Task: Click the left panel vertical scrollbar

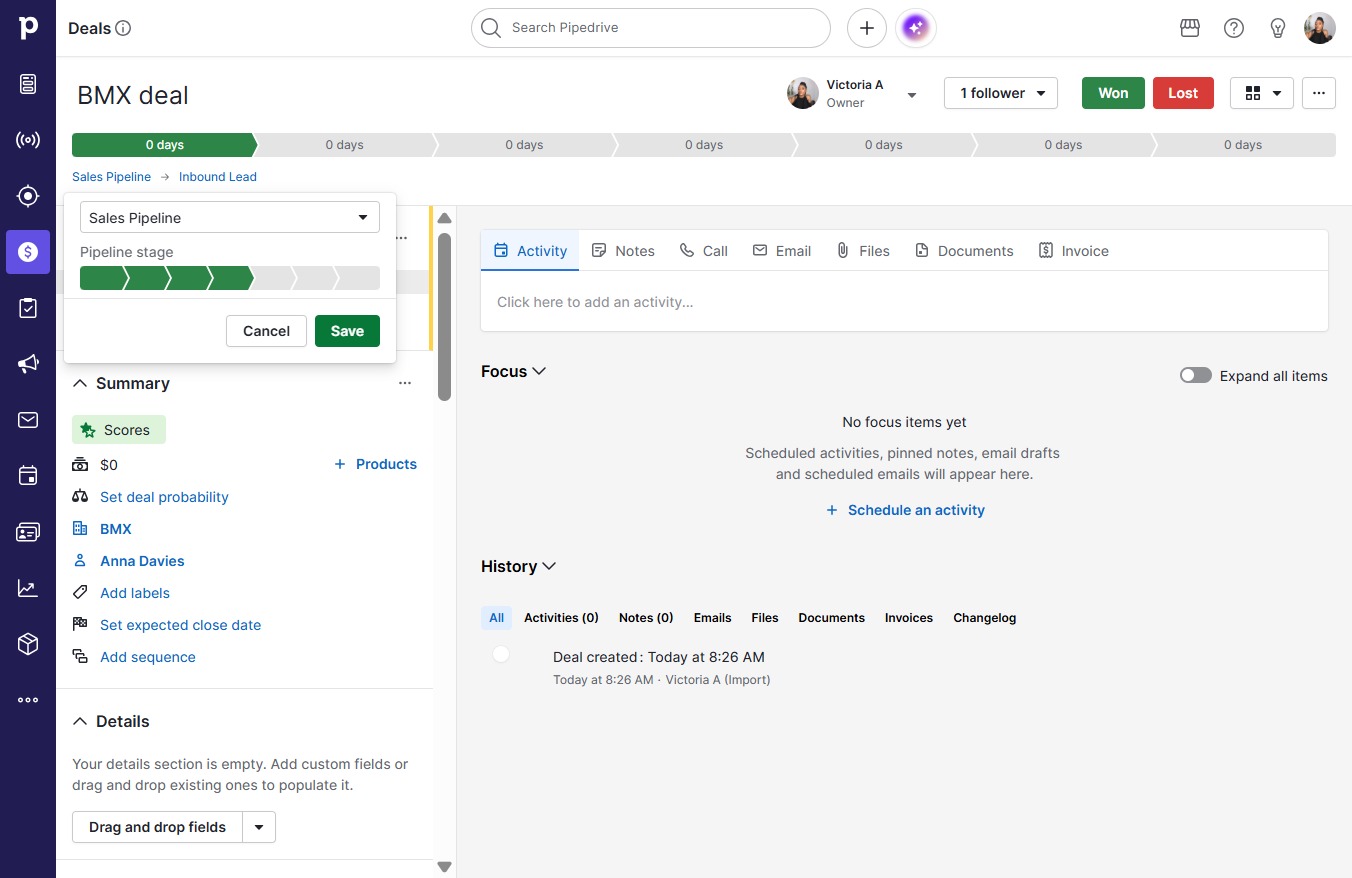Action: tap(445, 318)
